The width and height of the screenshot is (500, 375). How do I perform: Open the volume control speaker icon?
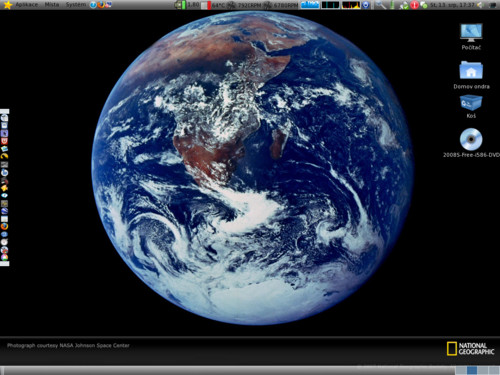(x=480, y=5)
